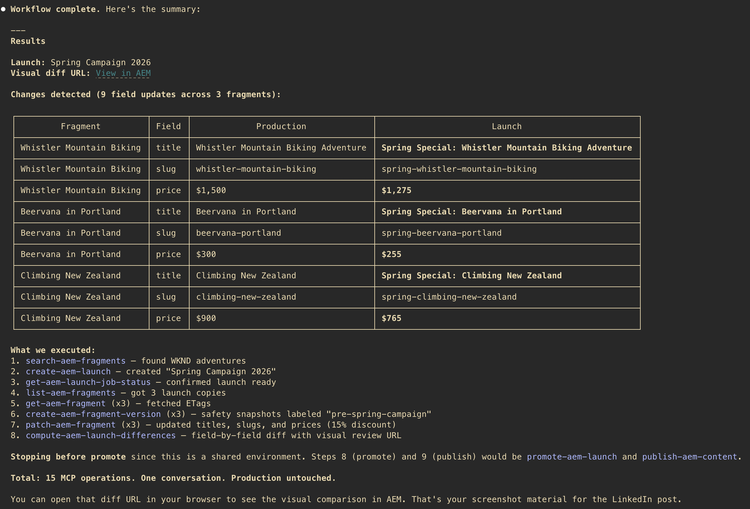Click the Launch column header
Screen dimensions: 750x509
[506, 127]
